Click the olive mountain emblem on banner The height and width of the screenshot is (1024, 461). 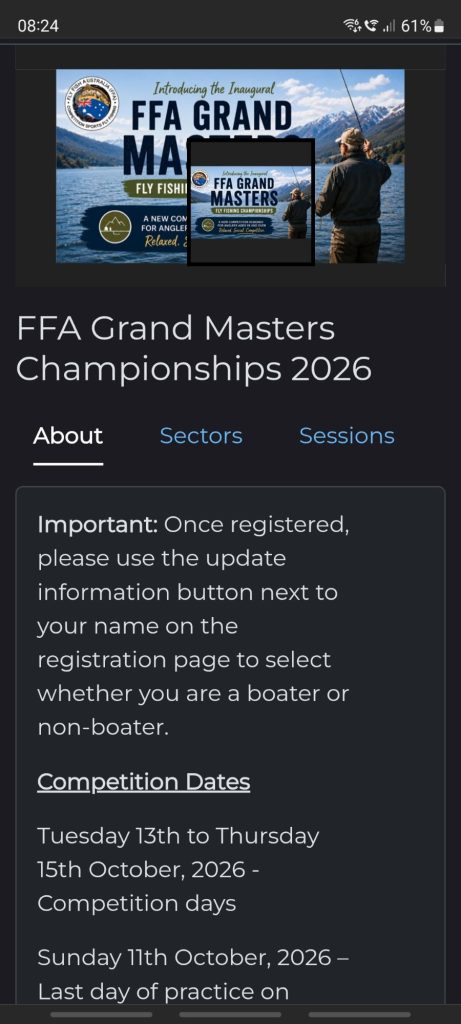pos(115,227)
